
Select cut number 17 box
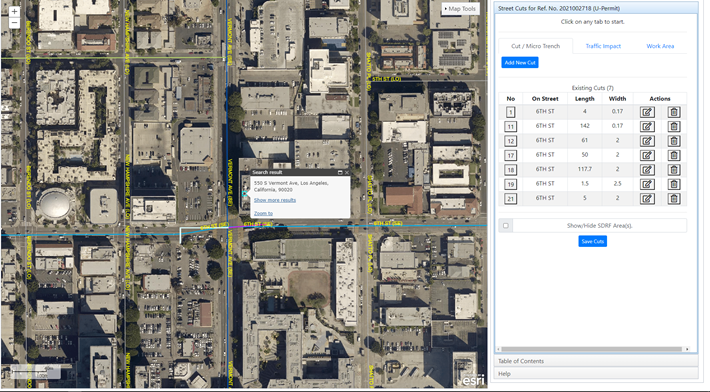[510, 155]
